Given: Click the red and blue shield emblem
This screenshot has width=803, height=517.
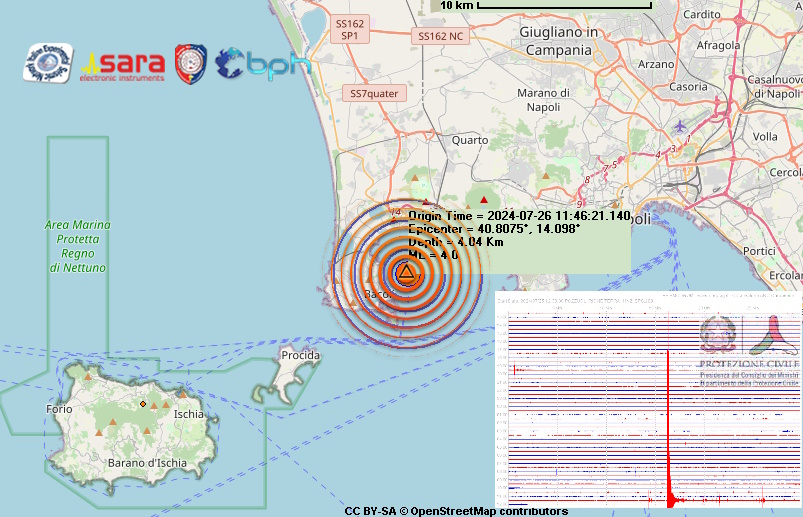Looking at the screenshot, I should click(191, 63).
